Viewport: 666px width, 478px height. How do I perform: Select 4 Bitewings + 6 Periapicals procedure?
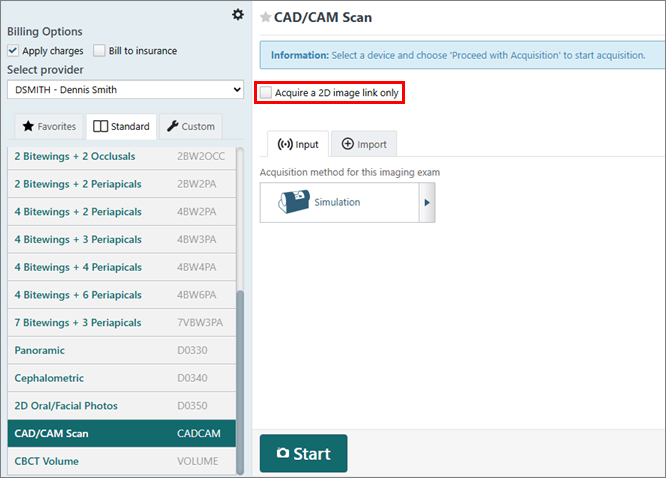(x=121, y=295)
